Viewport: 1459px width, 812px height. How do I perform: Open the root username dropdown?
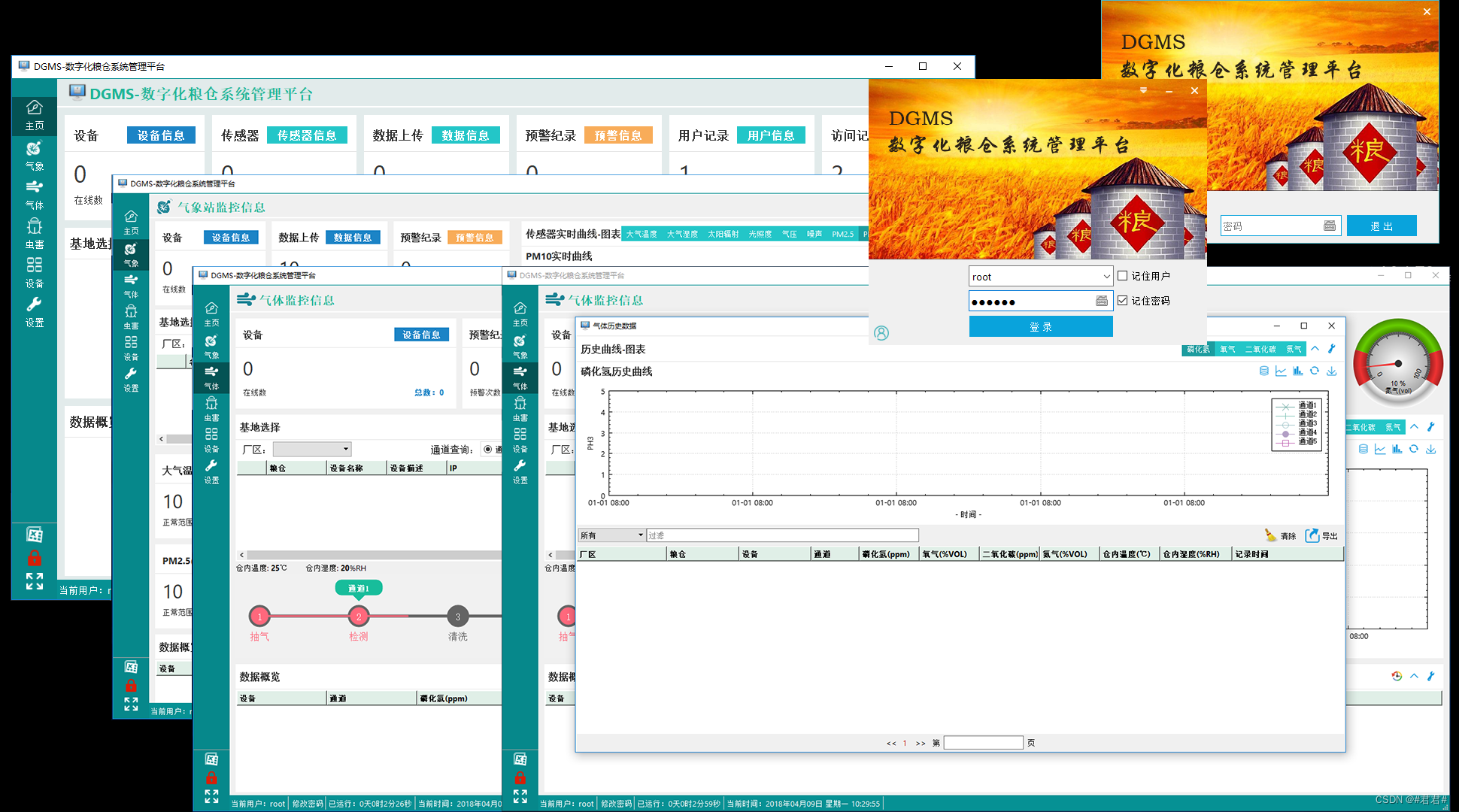click(1106, 276)
